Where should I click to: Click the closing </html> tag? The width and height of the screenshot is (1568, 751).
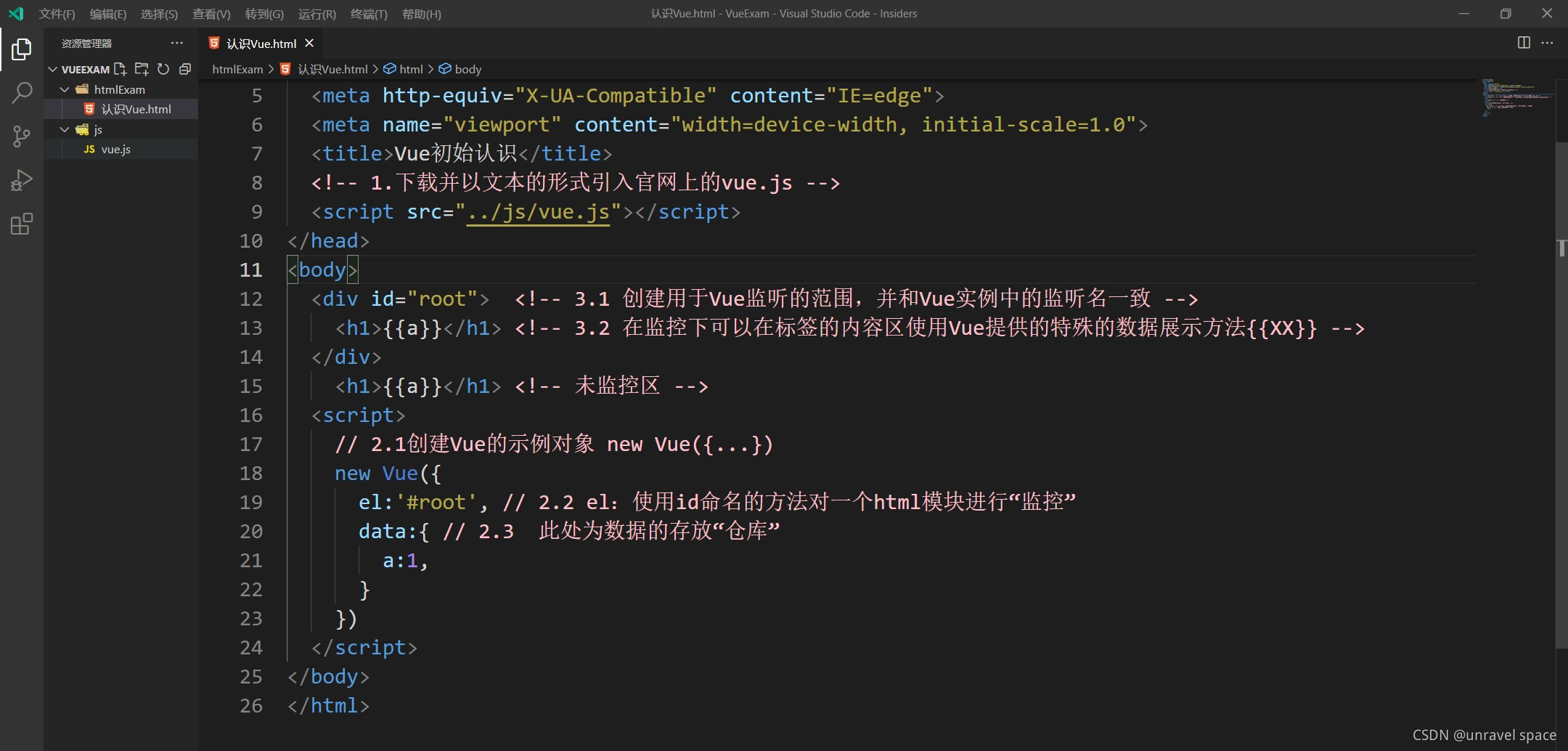click(x=328, y=706)
